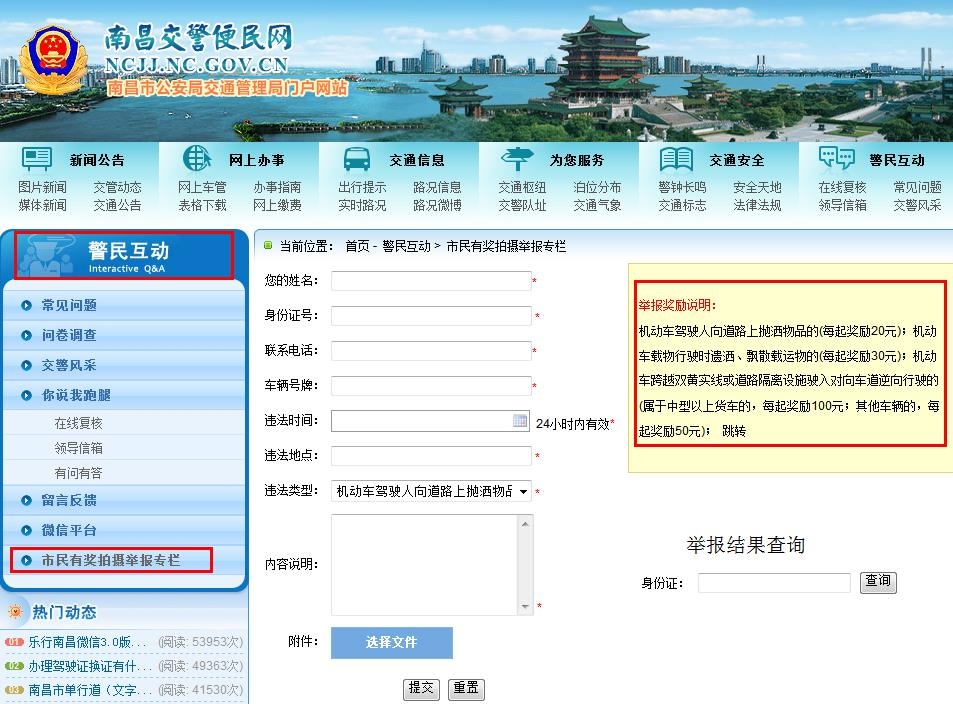Click the 新闻公告 newspaper icon
The height and width of the screenshot is (704, 953).
(x=37, y=159)
